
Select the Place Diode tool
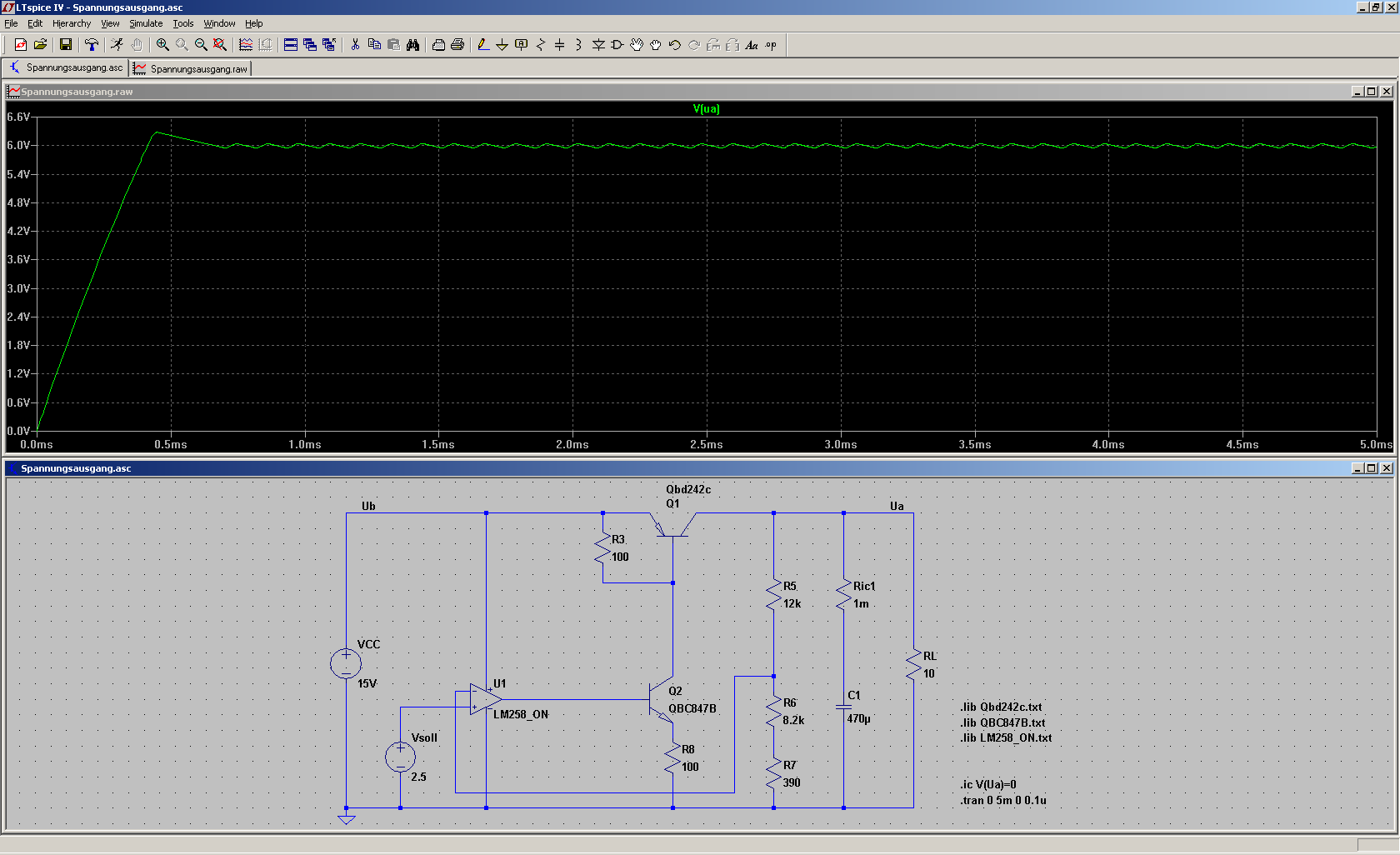click(x=598, y=45)
